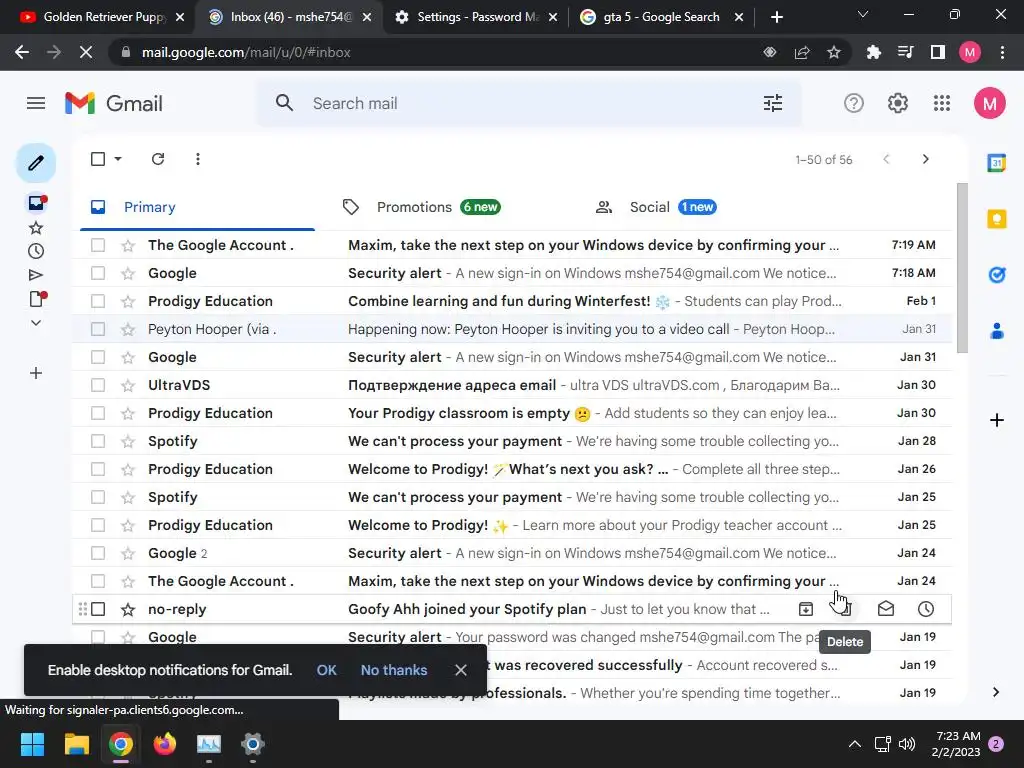Click the Search mail field
This screenshot has height=768, width=1024.
pyautogui.click(x=529, y=103)
